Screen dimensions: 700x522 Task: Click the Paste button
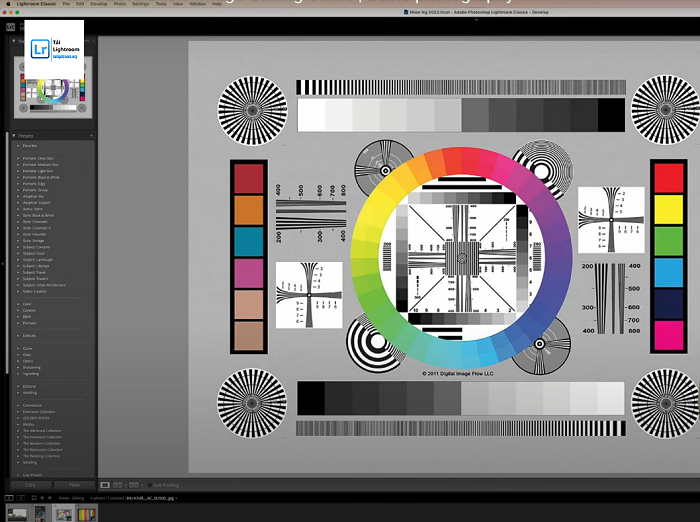75,485
